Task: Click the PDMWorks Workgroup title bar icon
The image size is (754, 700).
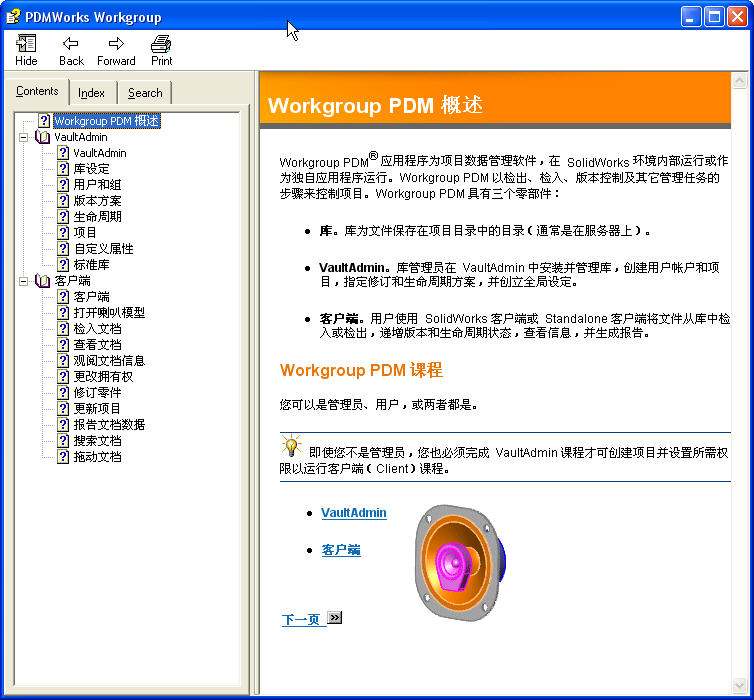Action: [x=13, y=17]
